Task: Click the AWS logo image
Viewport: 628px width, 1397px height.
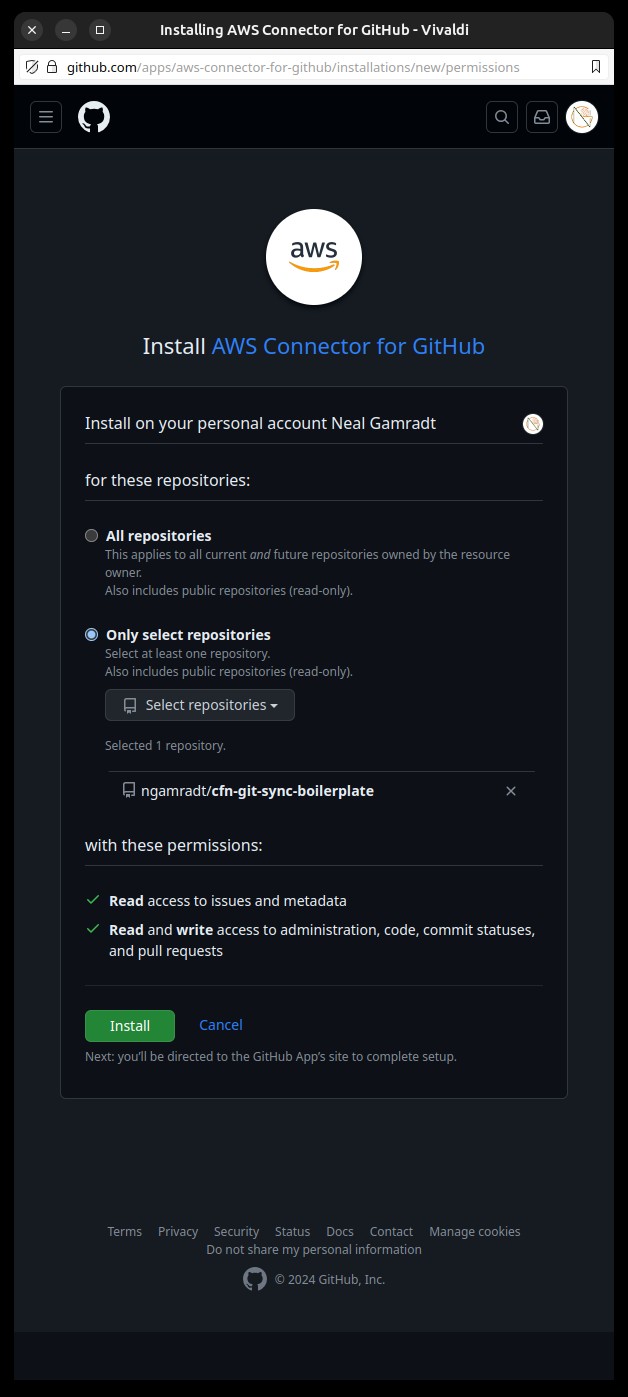Action: pos(314,257)
